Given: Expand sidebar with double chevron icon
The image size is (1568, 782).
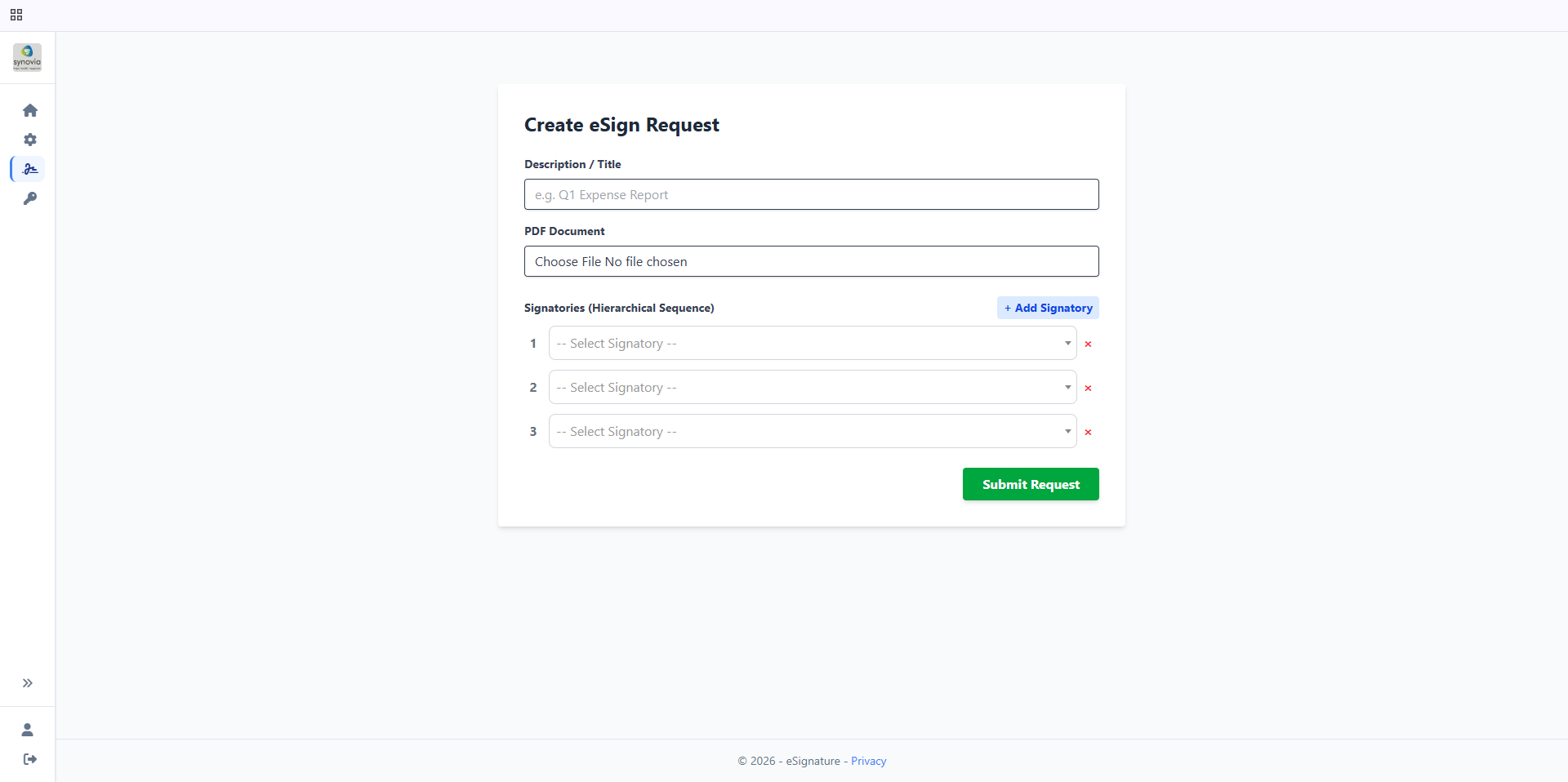Looking at the screenshot, I should point(28,683).
